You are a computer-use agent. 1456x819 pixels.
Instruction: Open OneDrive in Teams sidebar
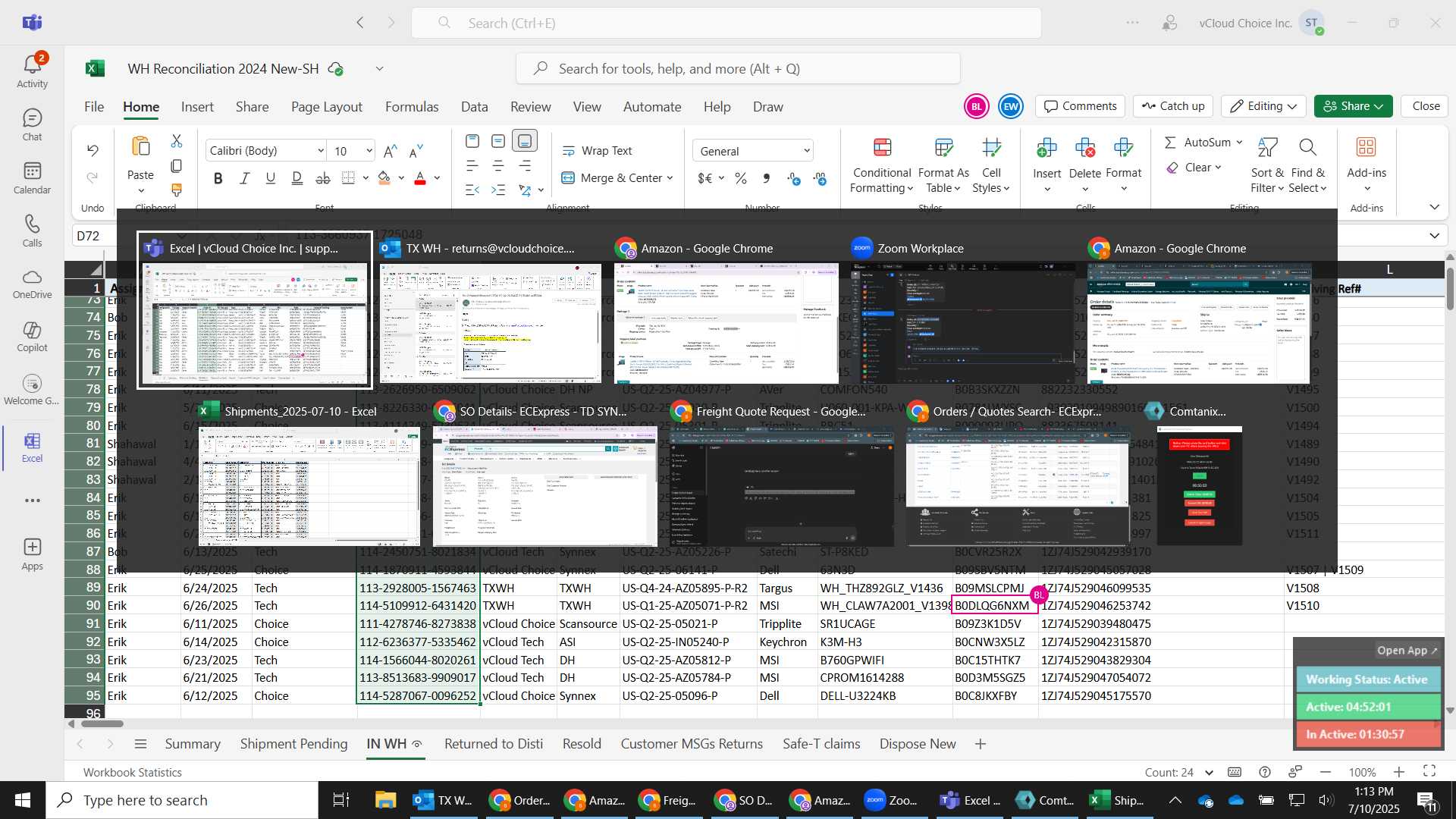click(x=32, y=284)
